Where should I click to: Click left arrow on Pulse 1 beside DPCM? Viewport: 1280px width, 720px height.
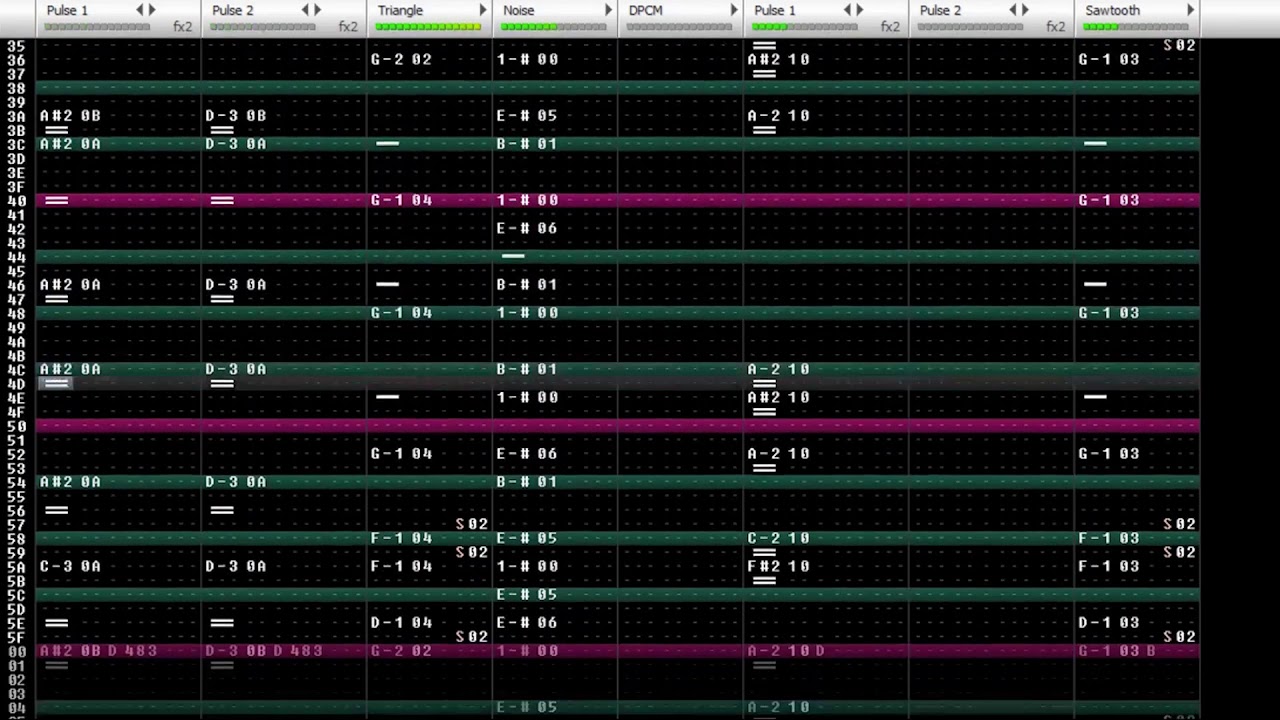(847, 10)
